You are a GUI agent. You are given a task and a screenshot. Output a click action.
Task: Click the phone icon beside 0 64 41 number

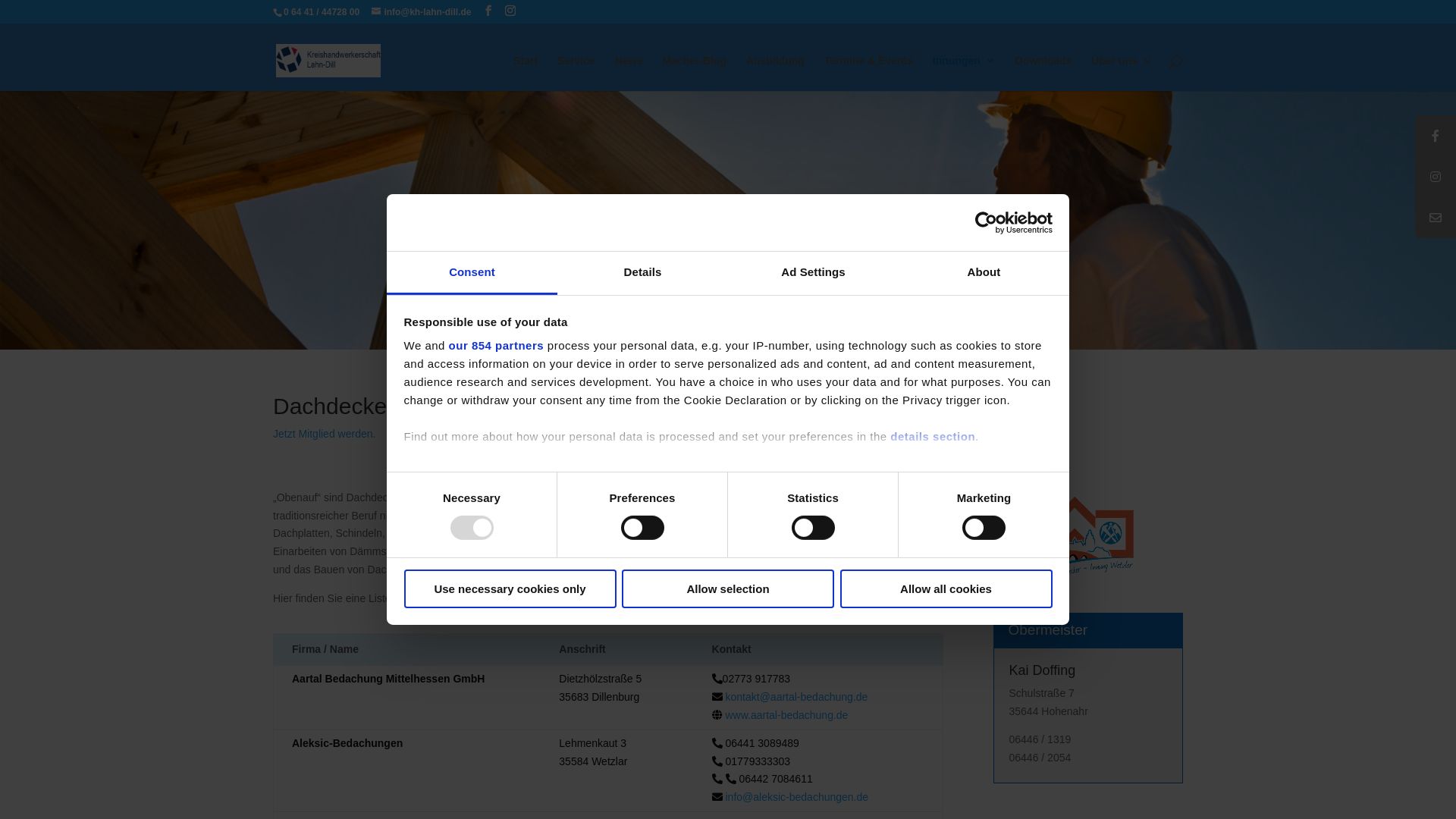[278, 12]
